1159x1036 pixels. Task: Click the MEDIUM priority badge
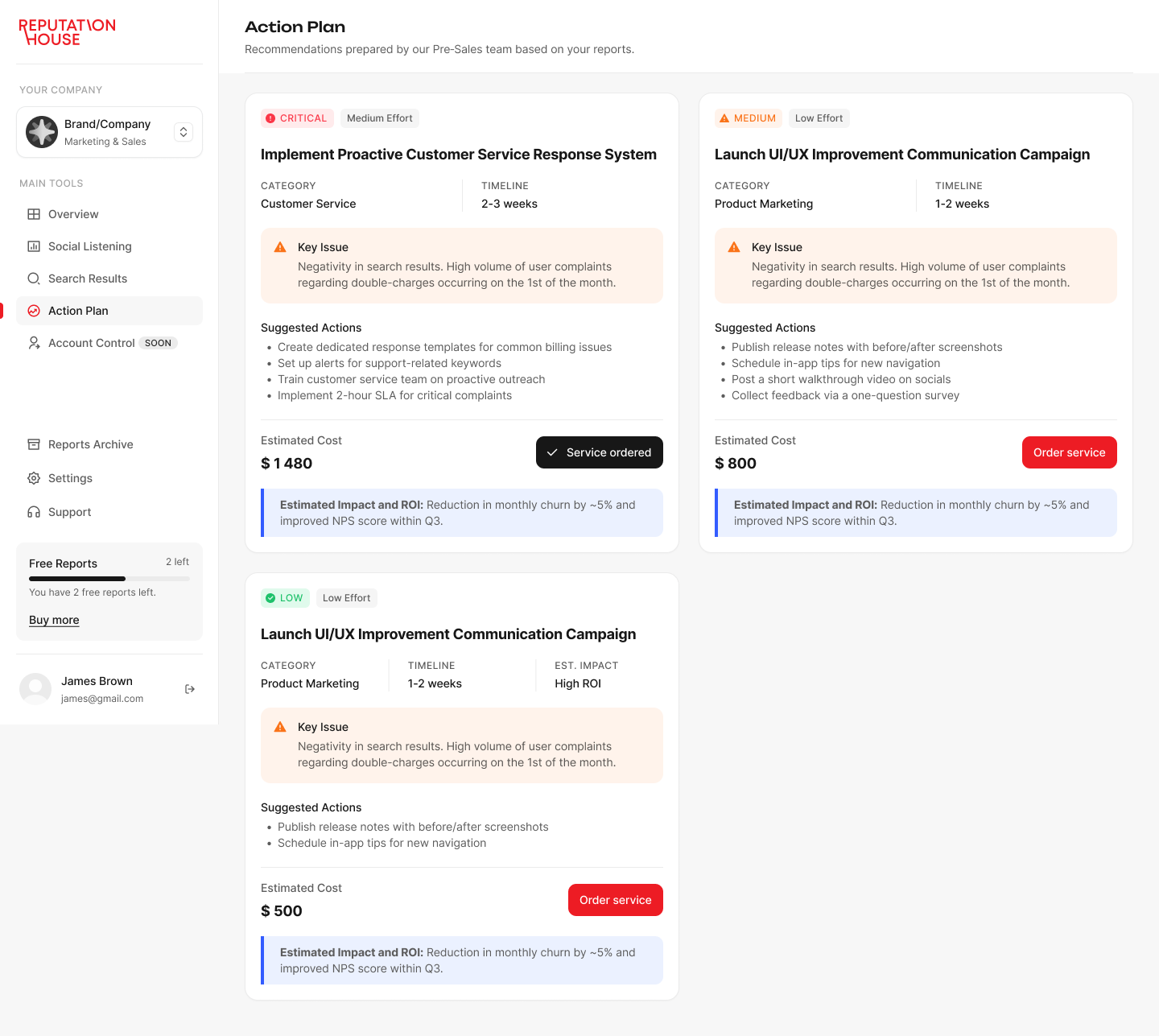pyautogui.click(x=748, y=118)
